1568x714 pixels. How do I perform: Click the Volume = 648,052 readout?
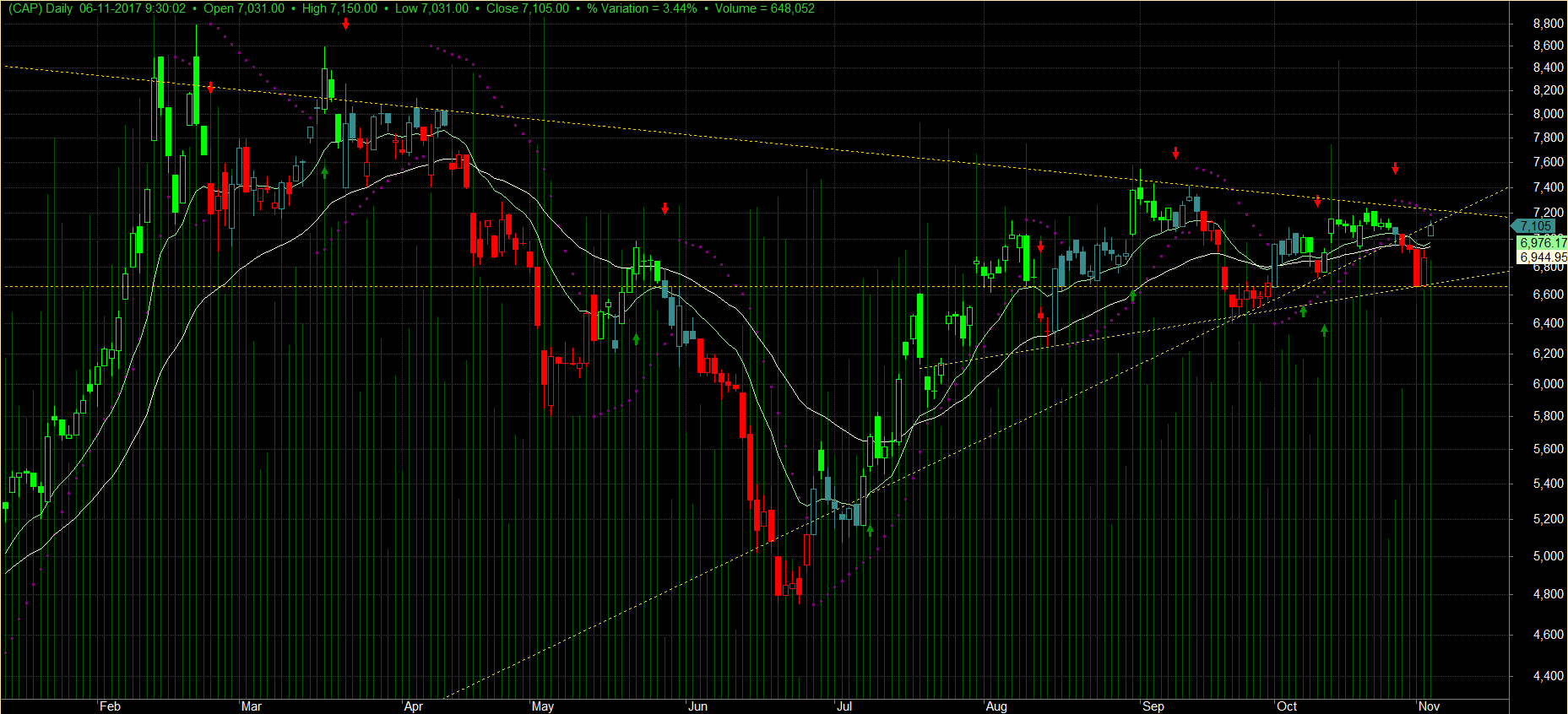765,8
